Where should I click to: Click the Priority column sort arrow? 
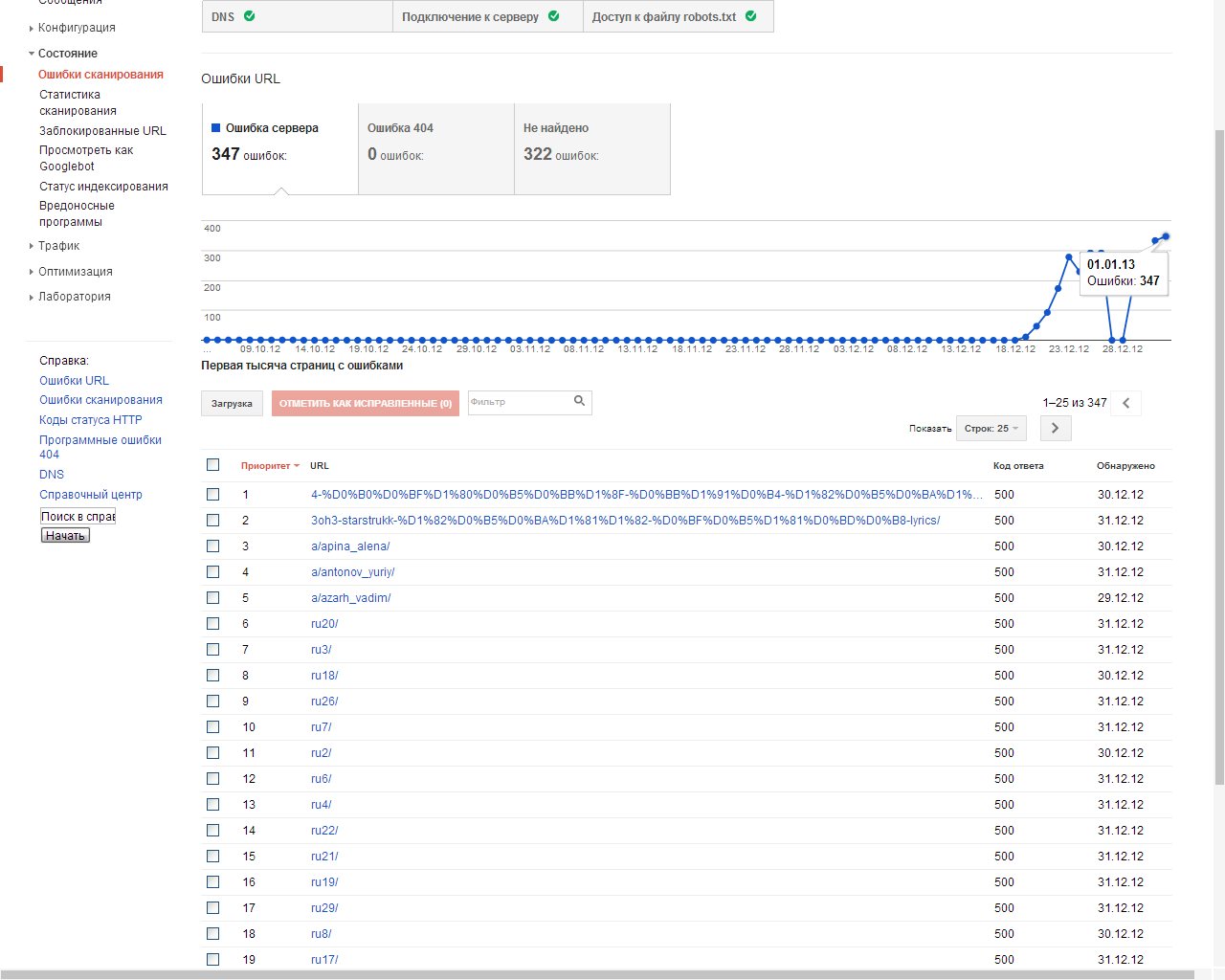(297, 466)
